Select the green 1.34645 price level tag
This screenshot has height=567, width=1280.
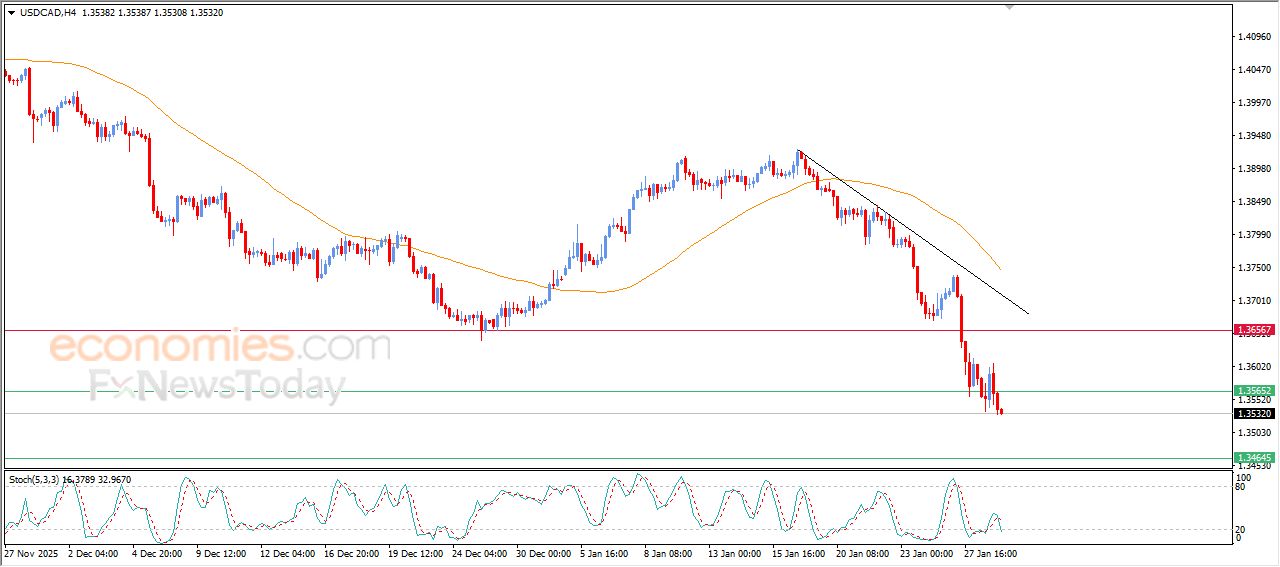coord(1253,458)
